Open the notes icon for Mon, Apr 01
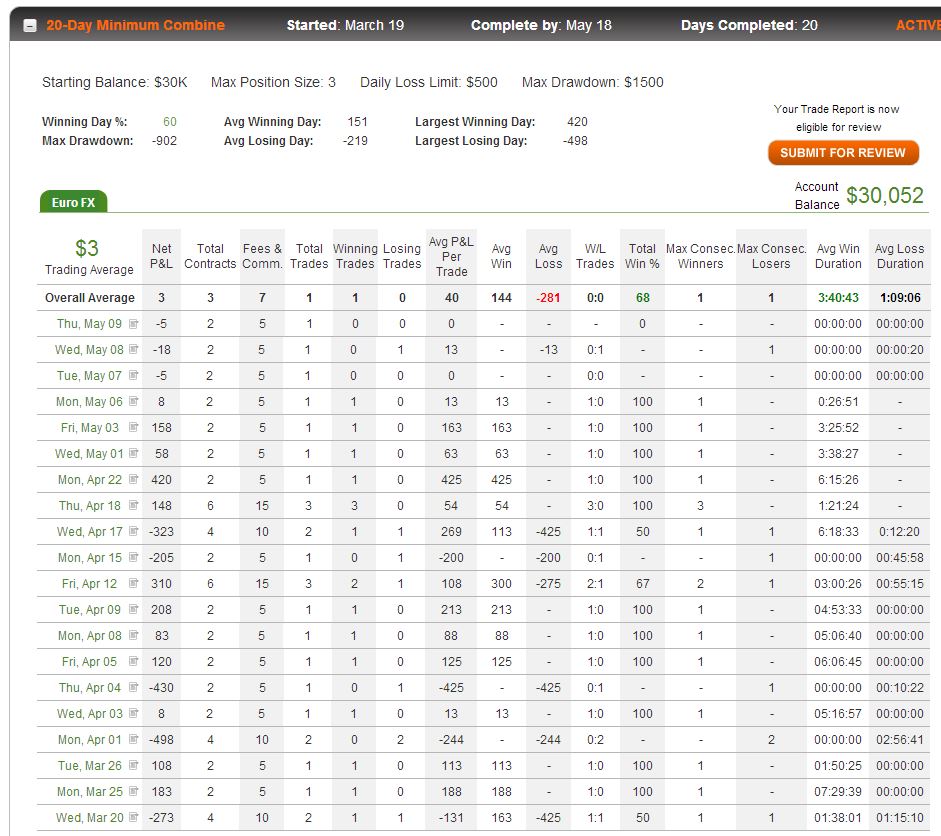Image resolution: width=941 pixels, height=836 pixels. pyautogui.click(x=133, y=740)
